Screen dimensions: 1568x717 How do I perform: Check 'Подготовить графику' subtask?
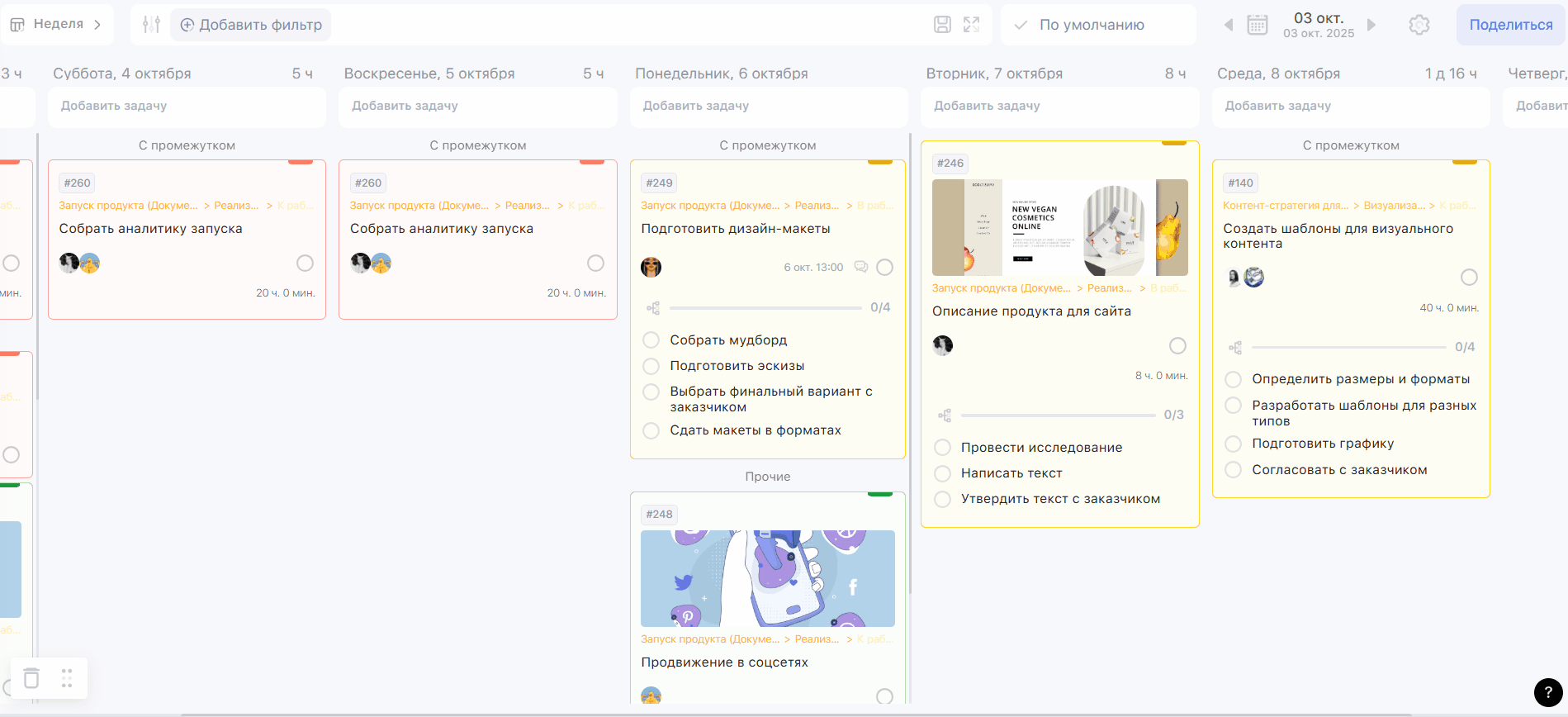click(x=1233, y=444)
